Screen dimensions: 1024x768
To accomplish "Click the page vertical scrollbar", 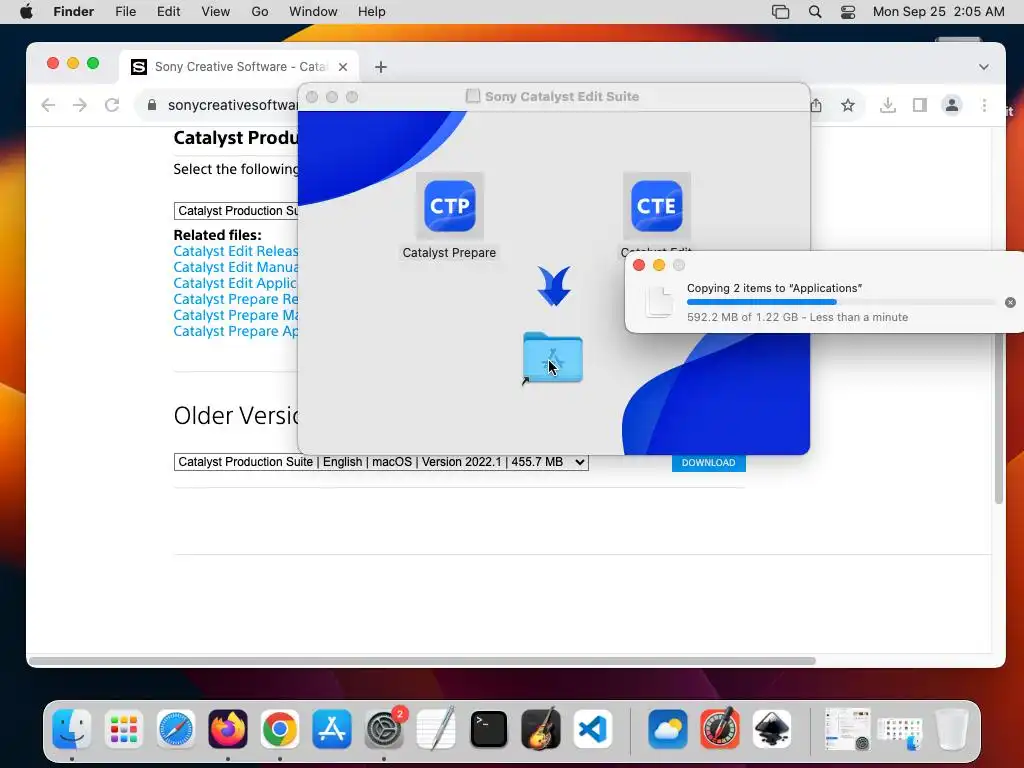I will [x=999, y=315].
